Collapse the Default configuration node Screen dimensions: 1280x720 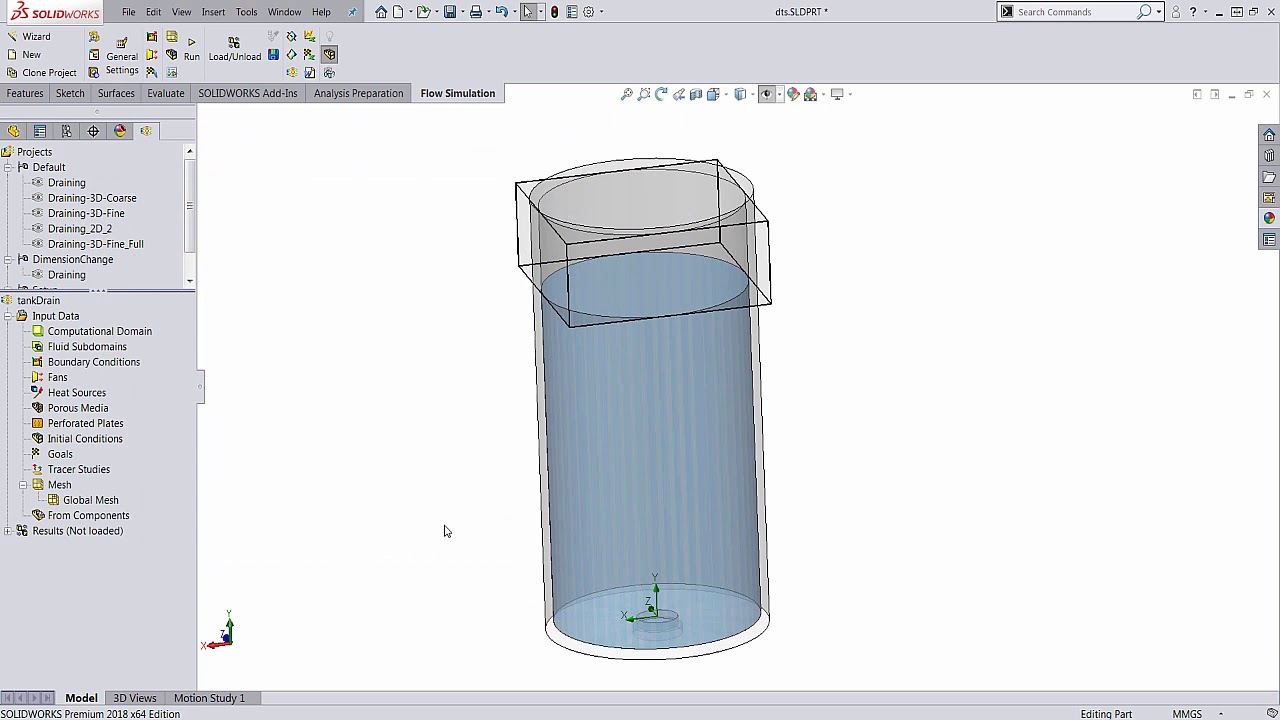coord(8,167)
